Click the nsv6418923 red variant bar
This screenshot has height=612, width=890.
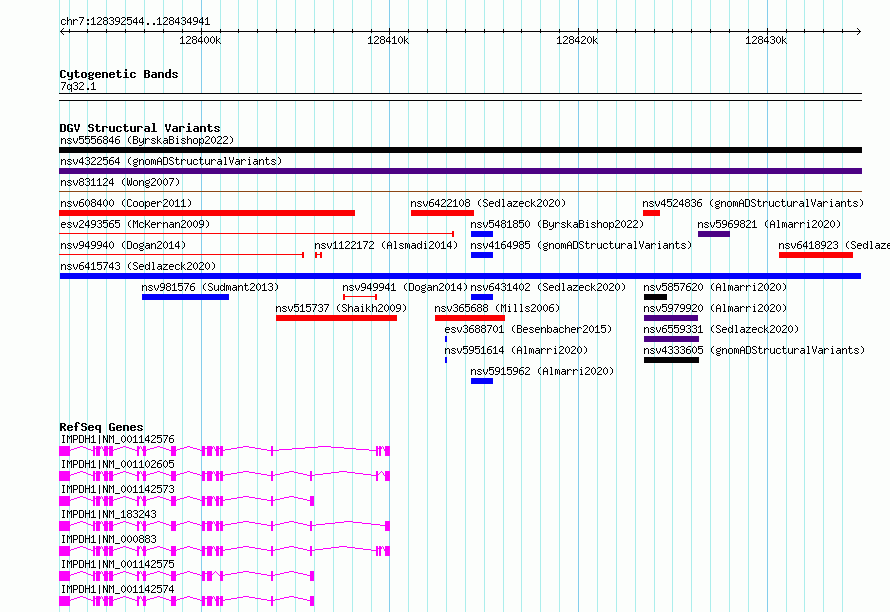[x=816, y=255]
